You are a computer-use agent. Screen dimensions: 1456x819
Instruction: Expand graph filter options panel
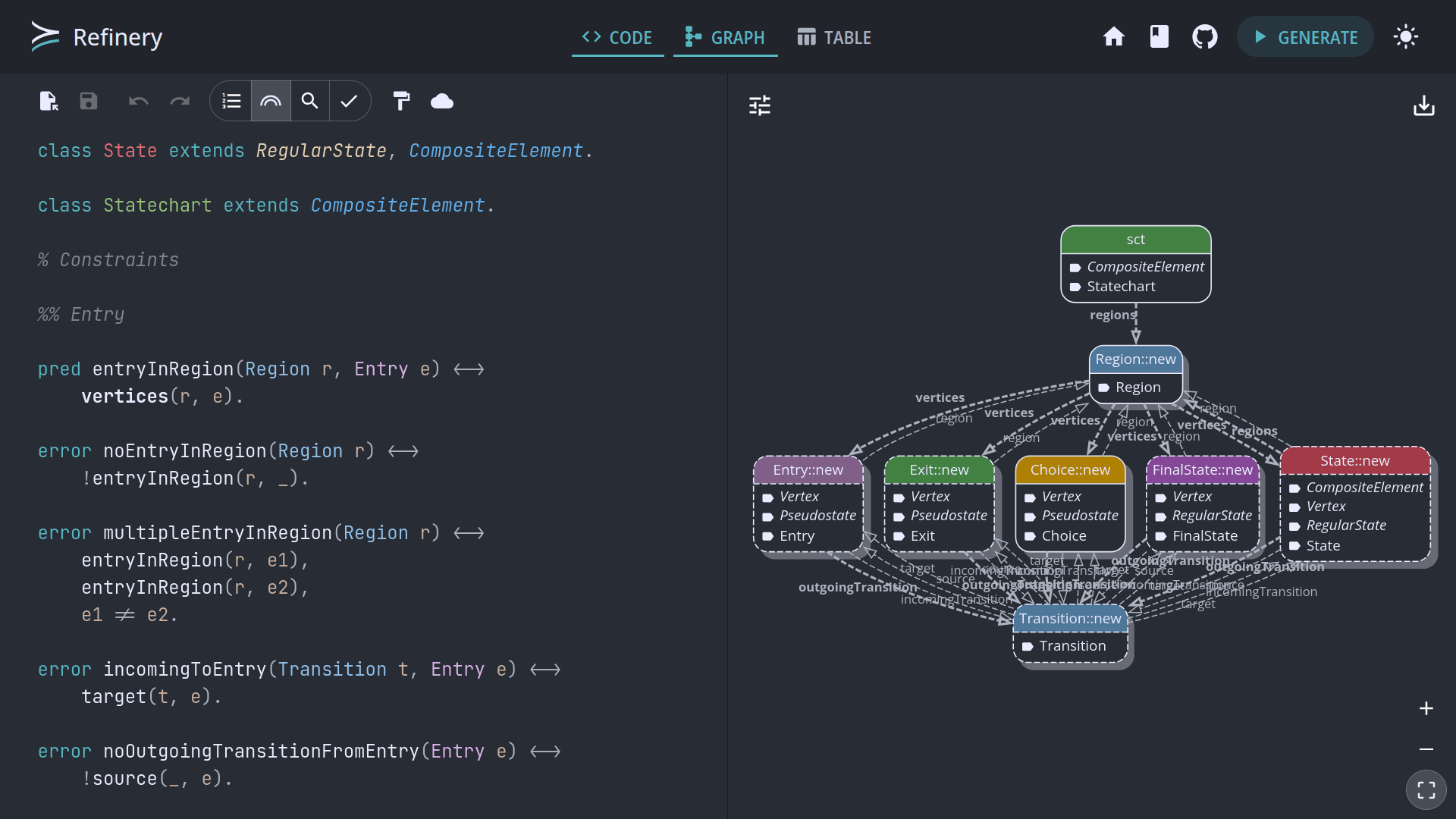tap(759, 105)
